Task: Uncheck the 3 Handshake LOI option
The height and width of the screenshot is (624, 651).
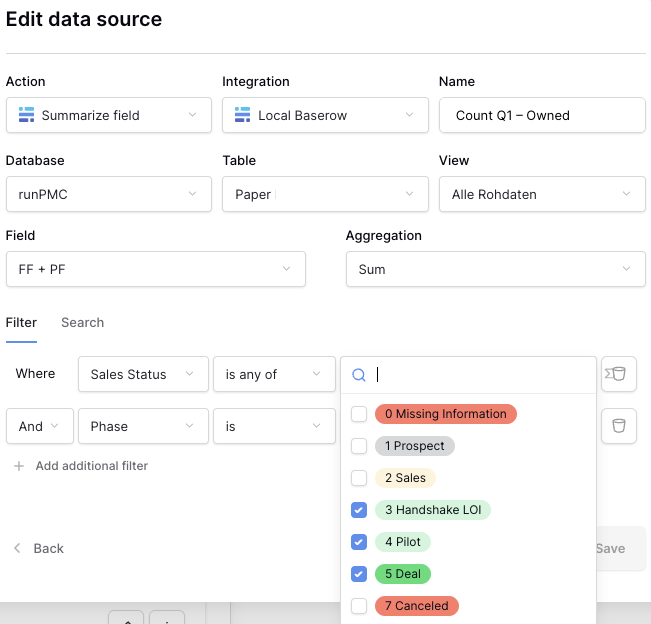Action: click(359, 510)
